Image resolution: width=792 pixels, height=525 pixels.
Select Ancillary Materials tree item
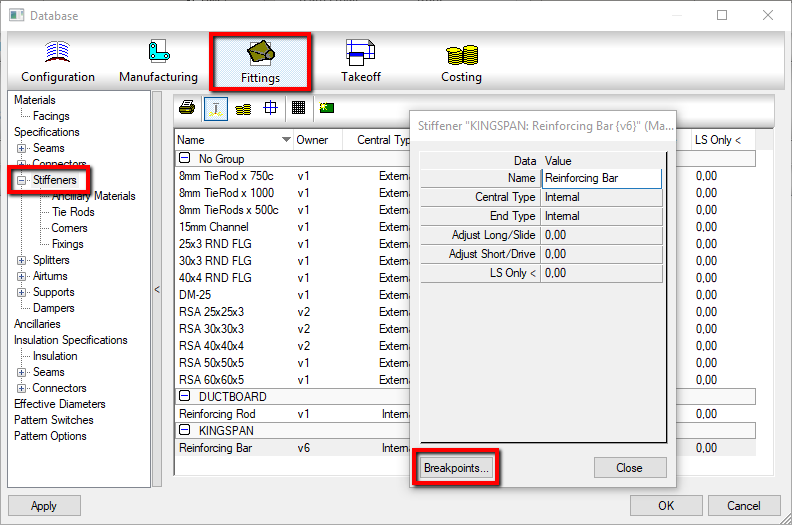[x=93, y=196]
